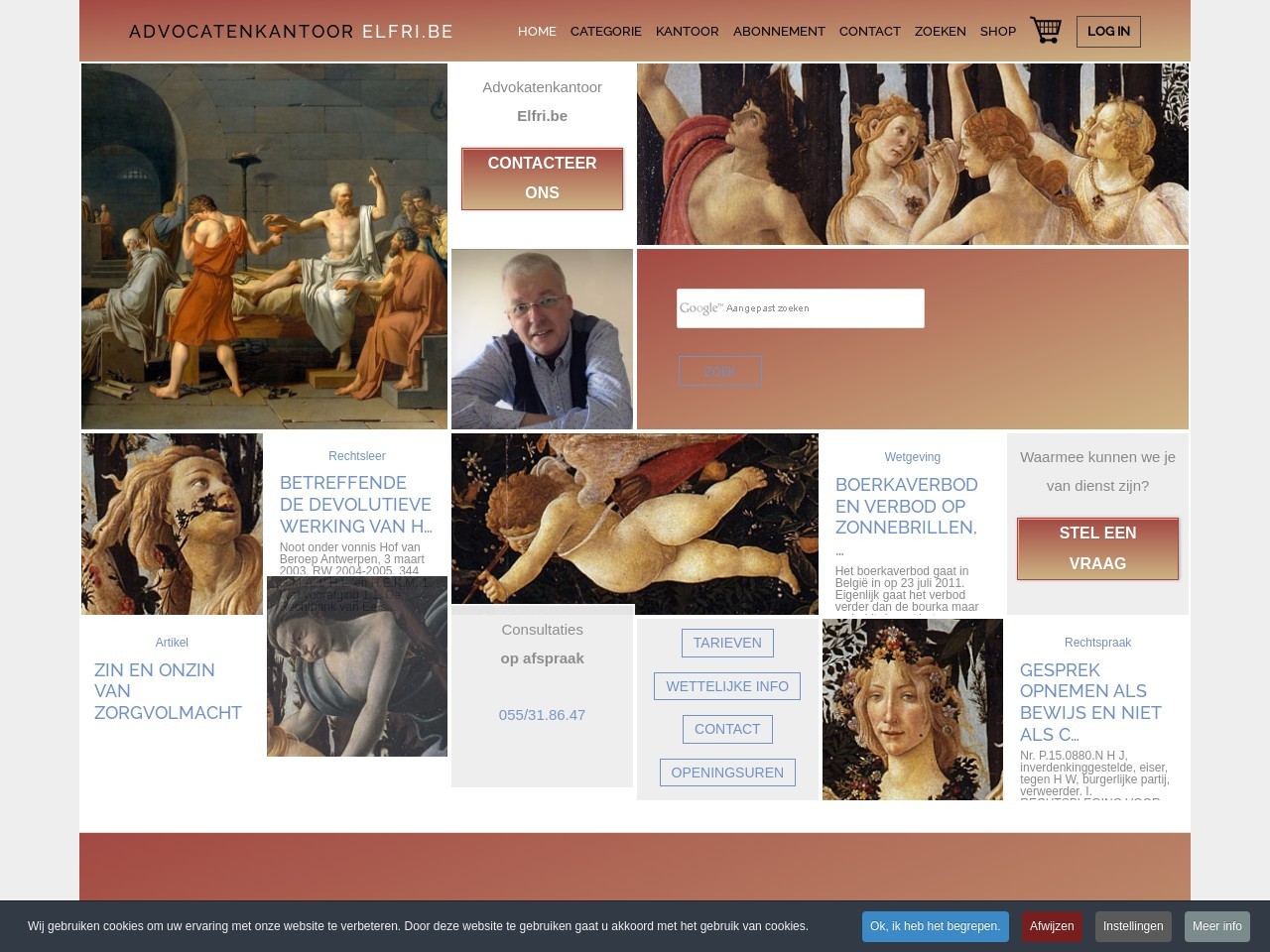This screenshot has width=1270, height=952.
Task: Click Meer info about cookies
Action: click(1217, 926)
